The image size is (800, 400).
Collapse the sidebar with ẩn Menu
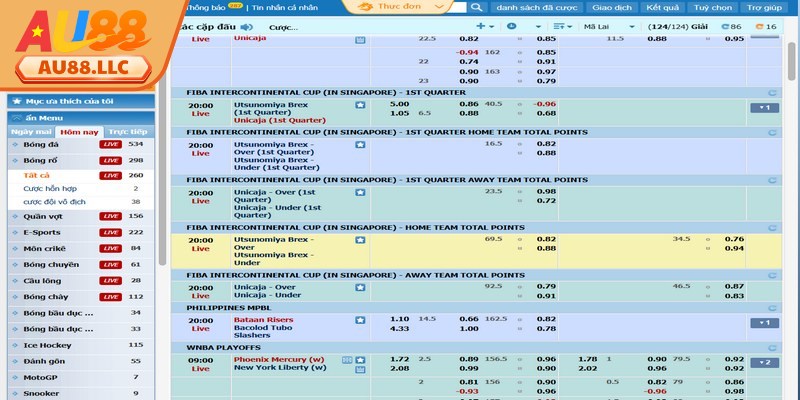point(81,118)
